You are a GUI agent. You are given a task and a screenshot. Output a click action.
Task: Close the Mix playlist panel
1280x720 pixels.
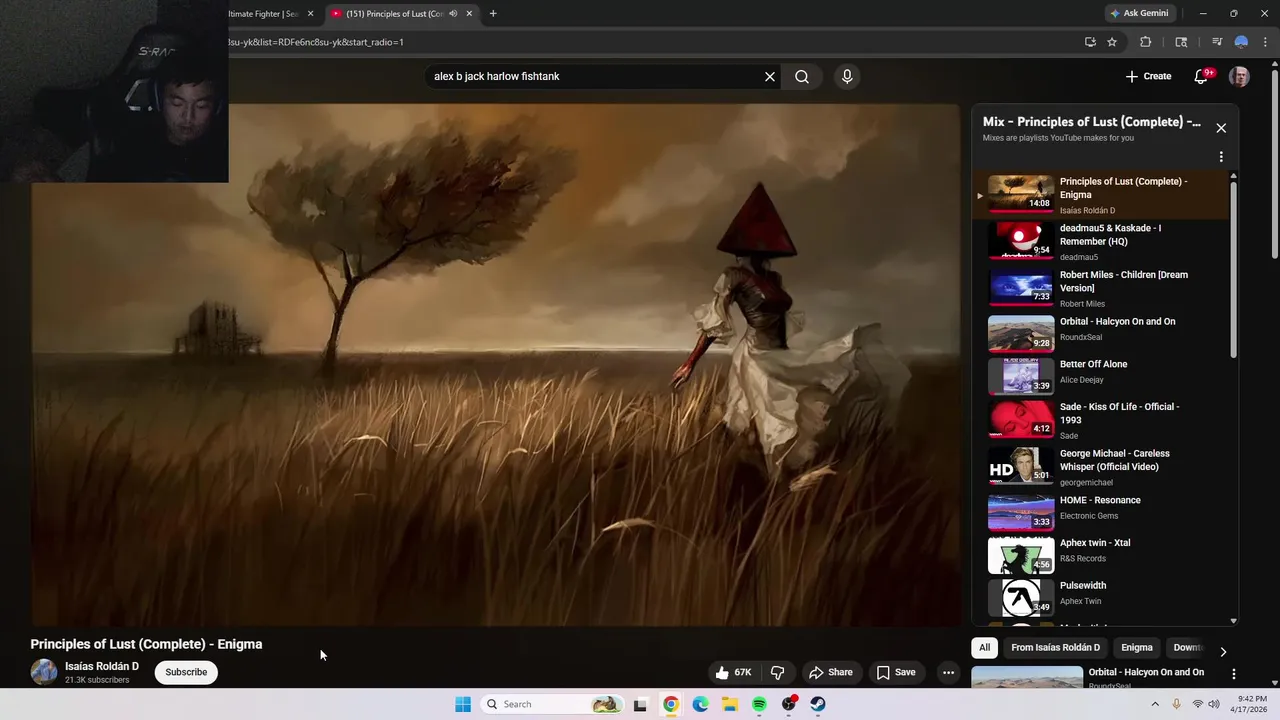(x=1221, y=128)
